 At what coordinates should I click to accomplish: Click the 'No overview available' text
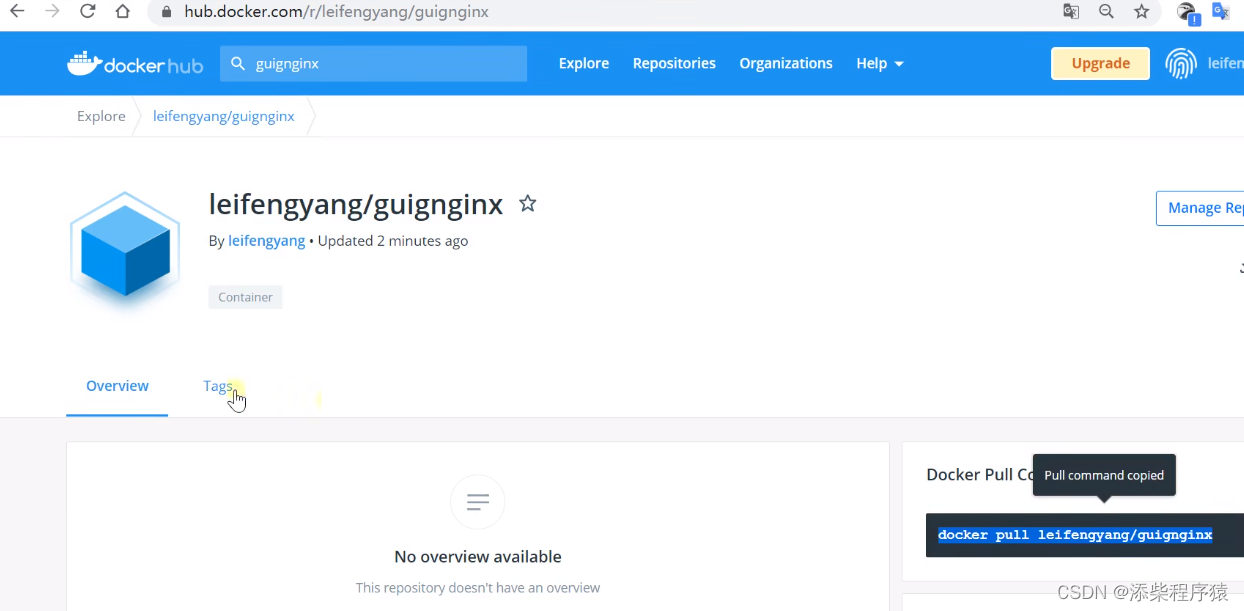[x=478, y=557]
